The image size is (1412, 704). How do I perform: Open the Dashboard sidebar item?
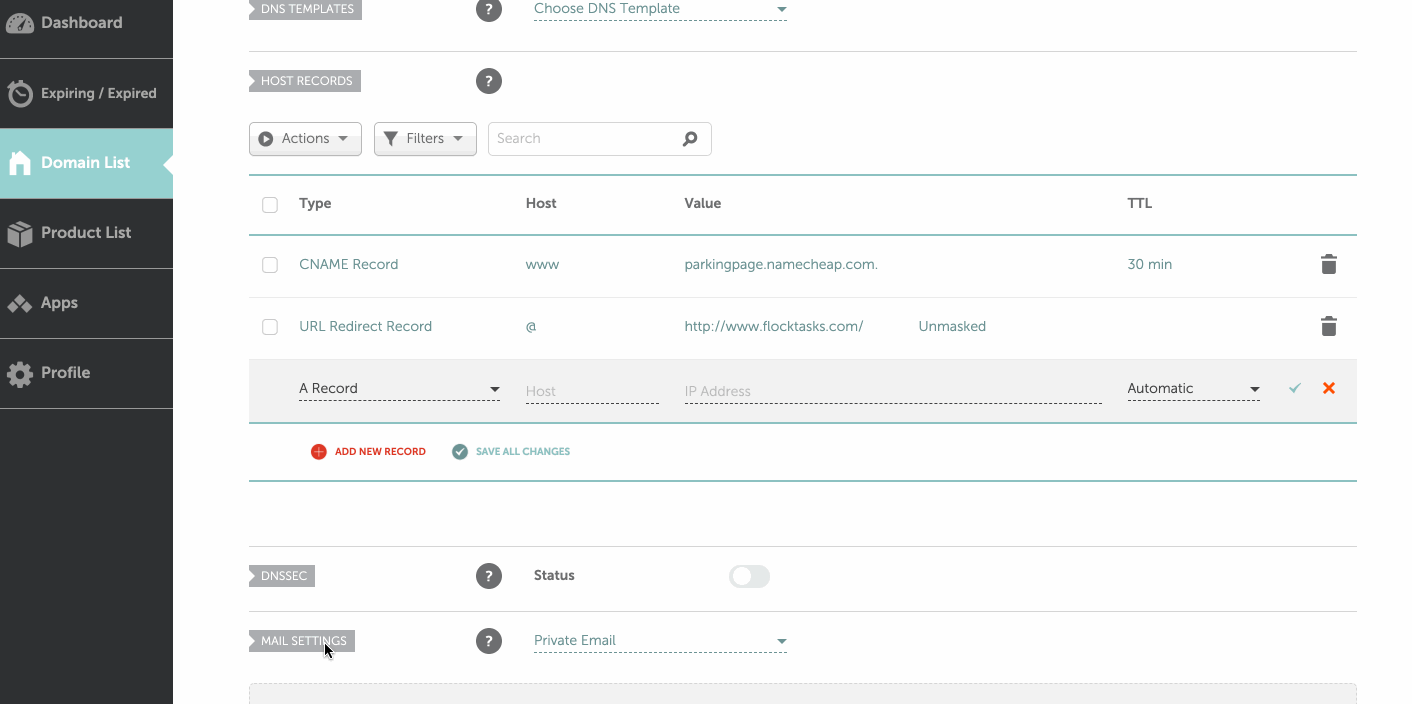tap(86, 23)
